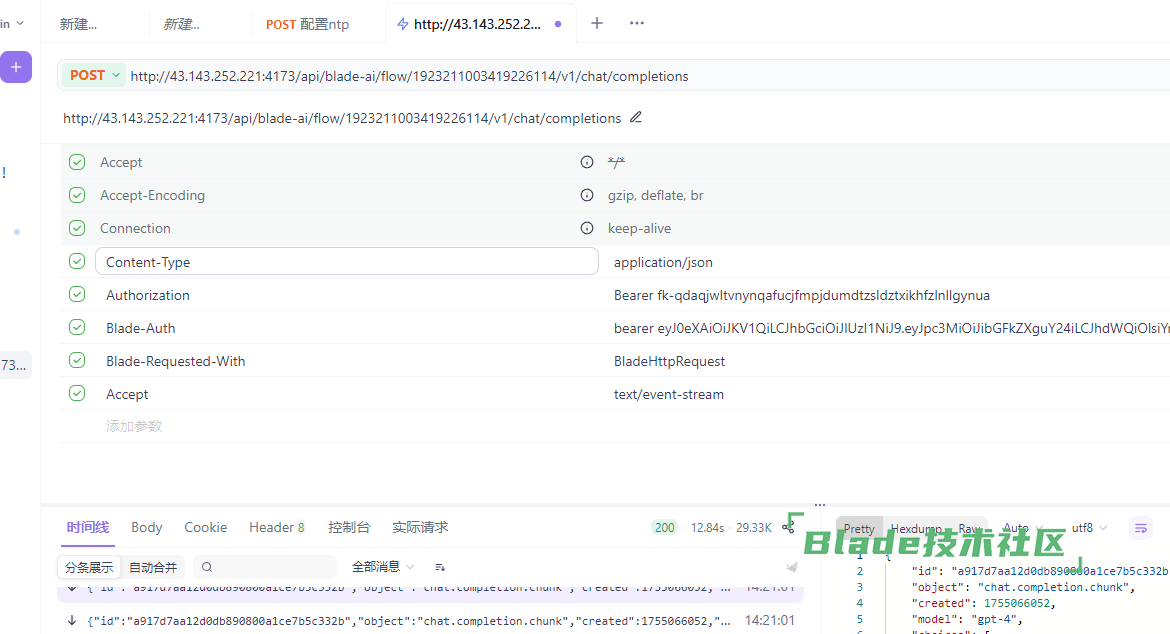Viewport: 1170px width, 634px height.
Task: Open the Body response tab
Action: point(146,527)
